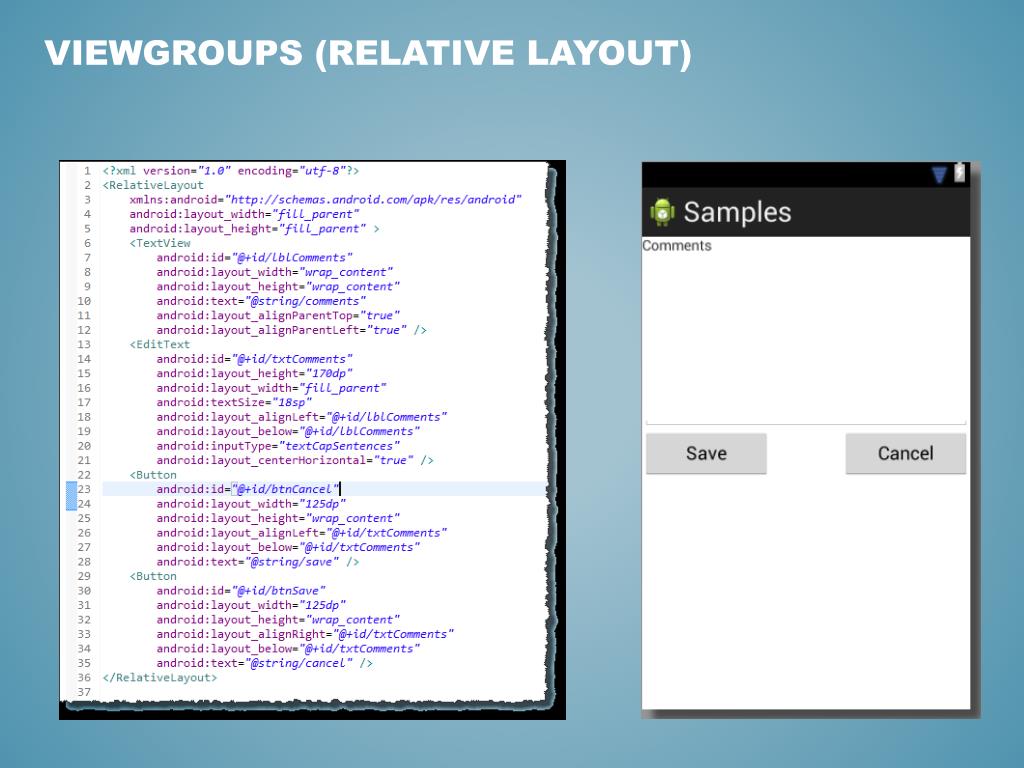Click inside the Comments text edit area
Screen dimensions: 1024x768
click(x=806, y=340)
